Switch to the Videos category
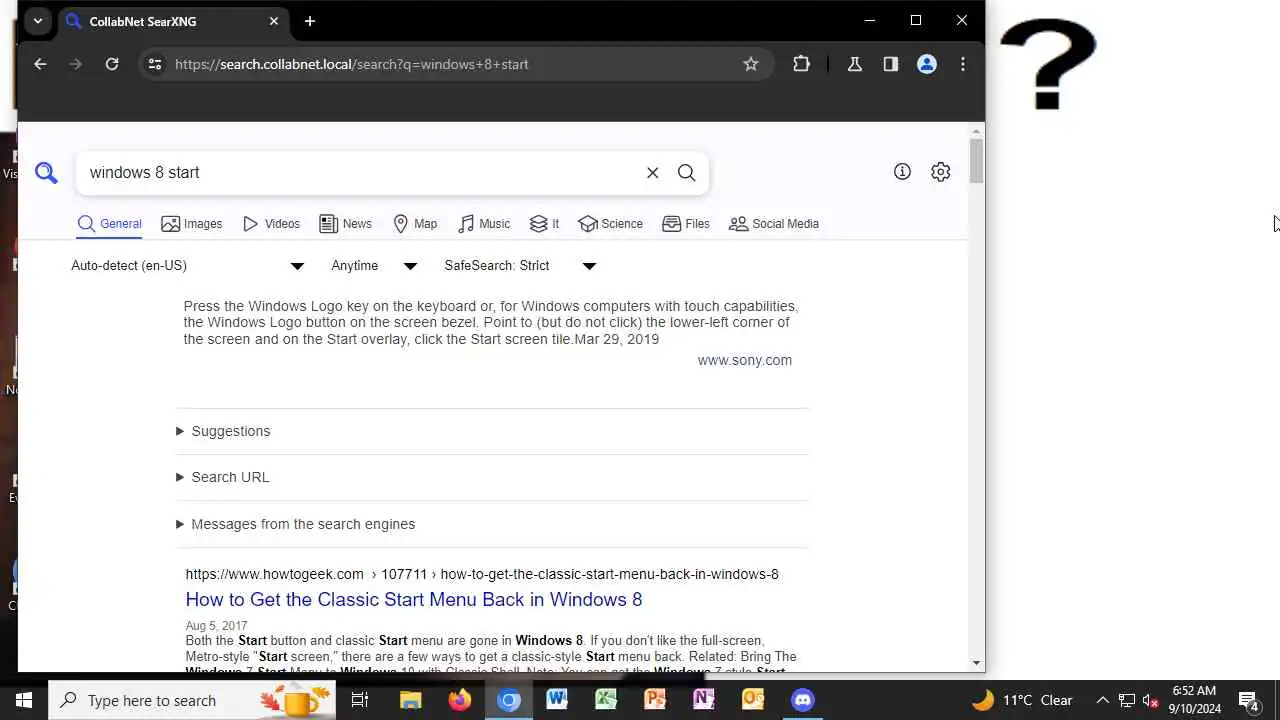Viewport: 1280px width, 720px height. (271, 224)
